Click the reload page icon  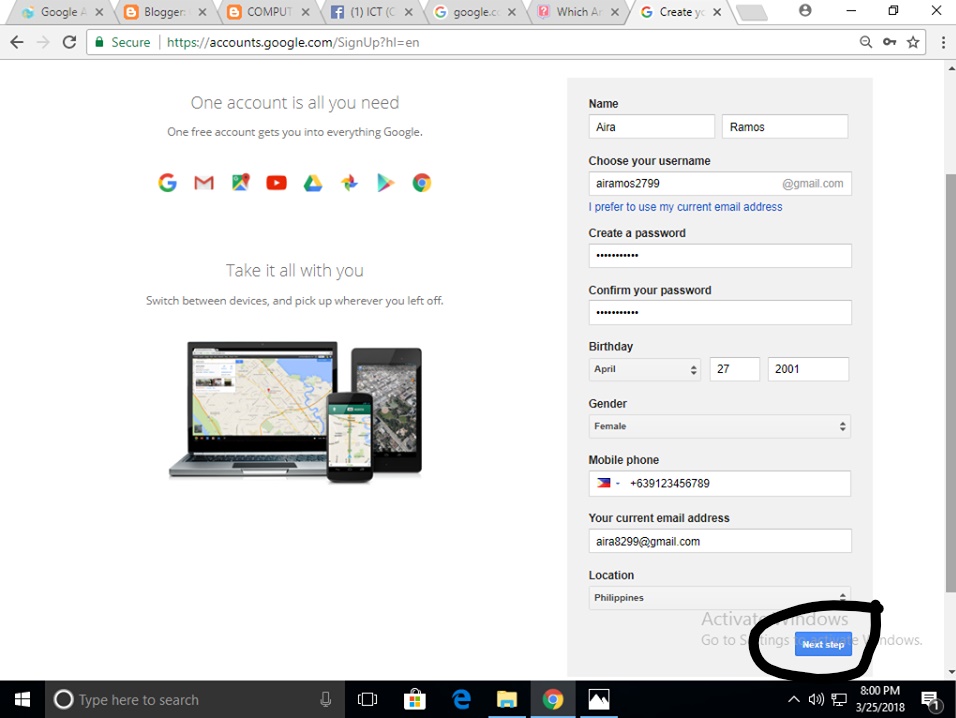(x=69, y=42)
